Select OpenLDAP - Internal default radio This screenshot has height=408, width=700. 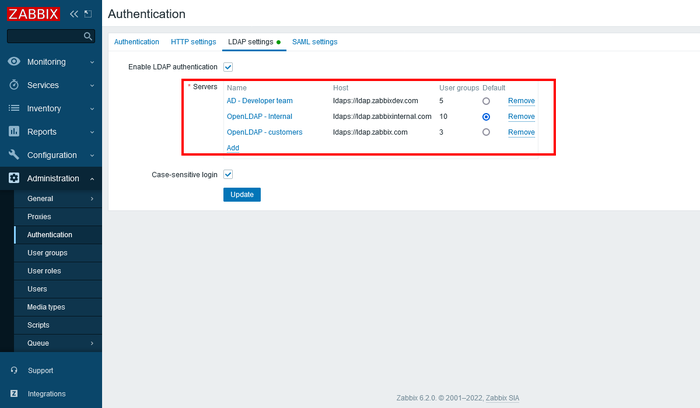click(x=486, y=117)
